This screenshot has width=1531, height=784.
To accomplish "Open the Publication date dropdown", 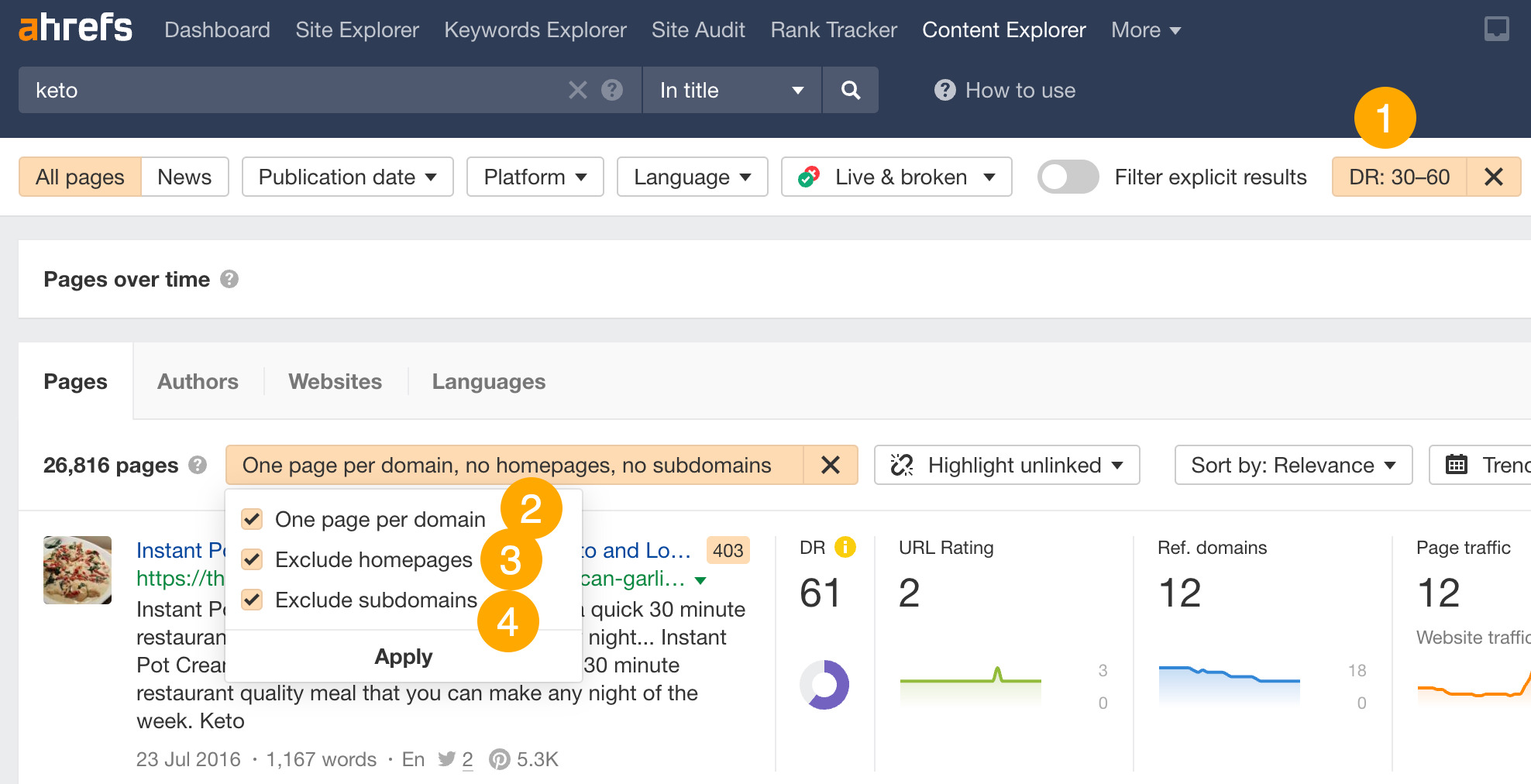I will coord(347,177).
